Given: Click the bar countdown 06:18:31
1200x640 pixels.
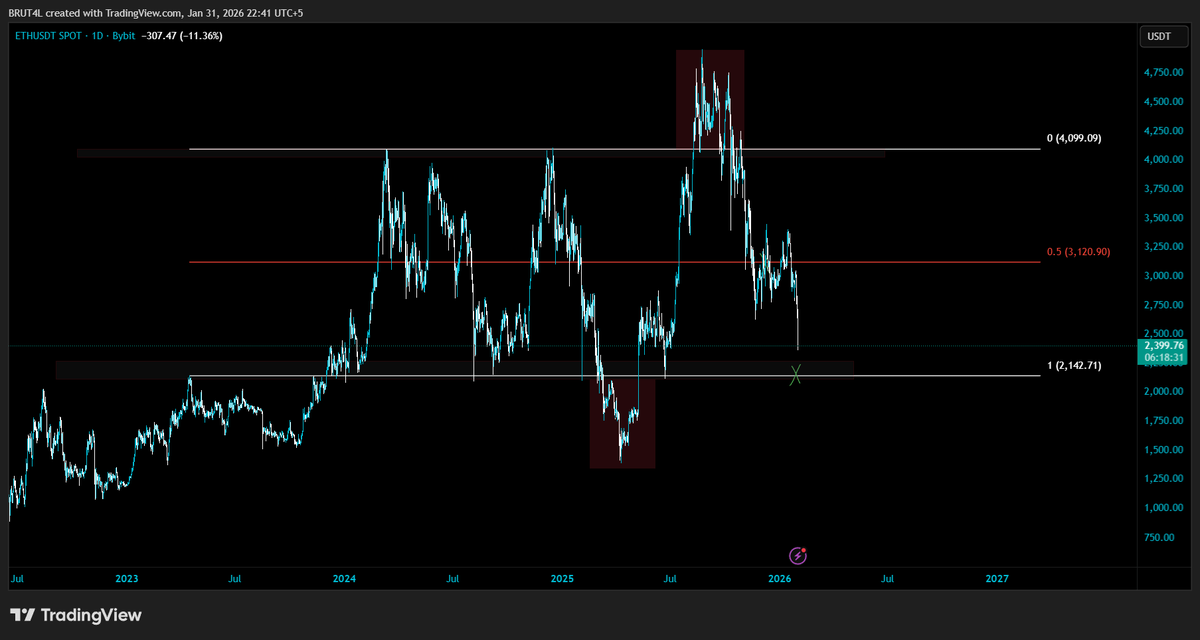Looking at the screenshot, I should click(x=1163, y=357).
